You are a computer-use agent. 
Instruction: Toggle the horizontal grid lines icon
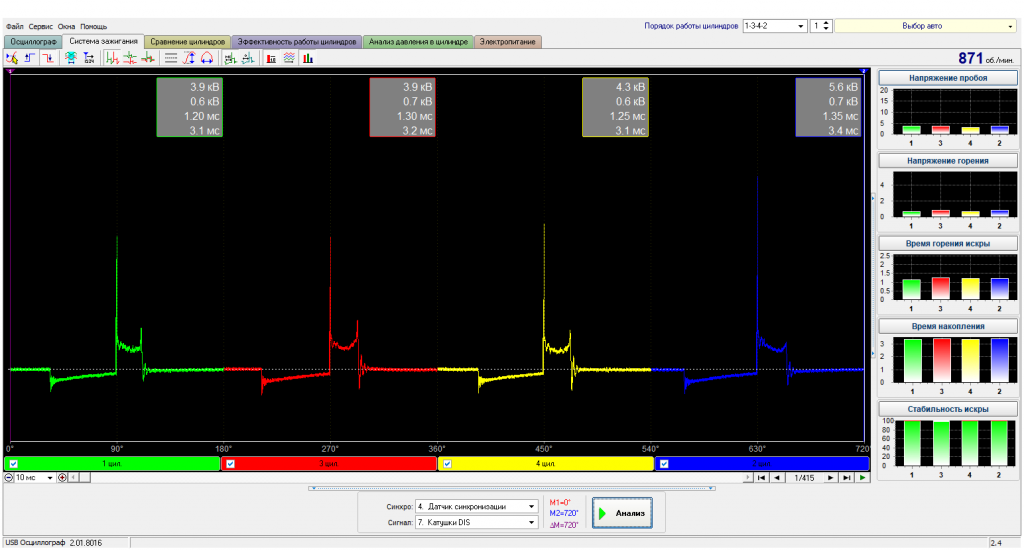170,58
